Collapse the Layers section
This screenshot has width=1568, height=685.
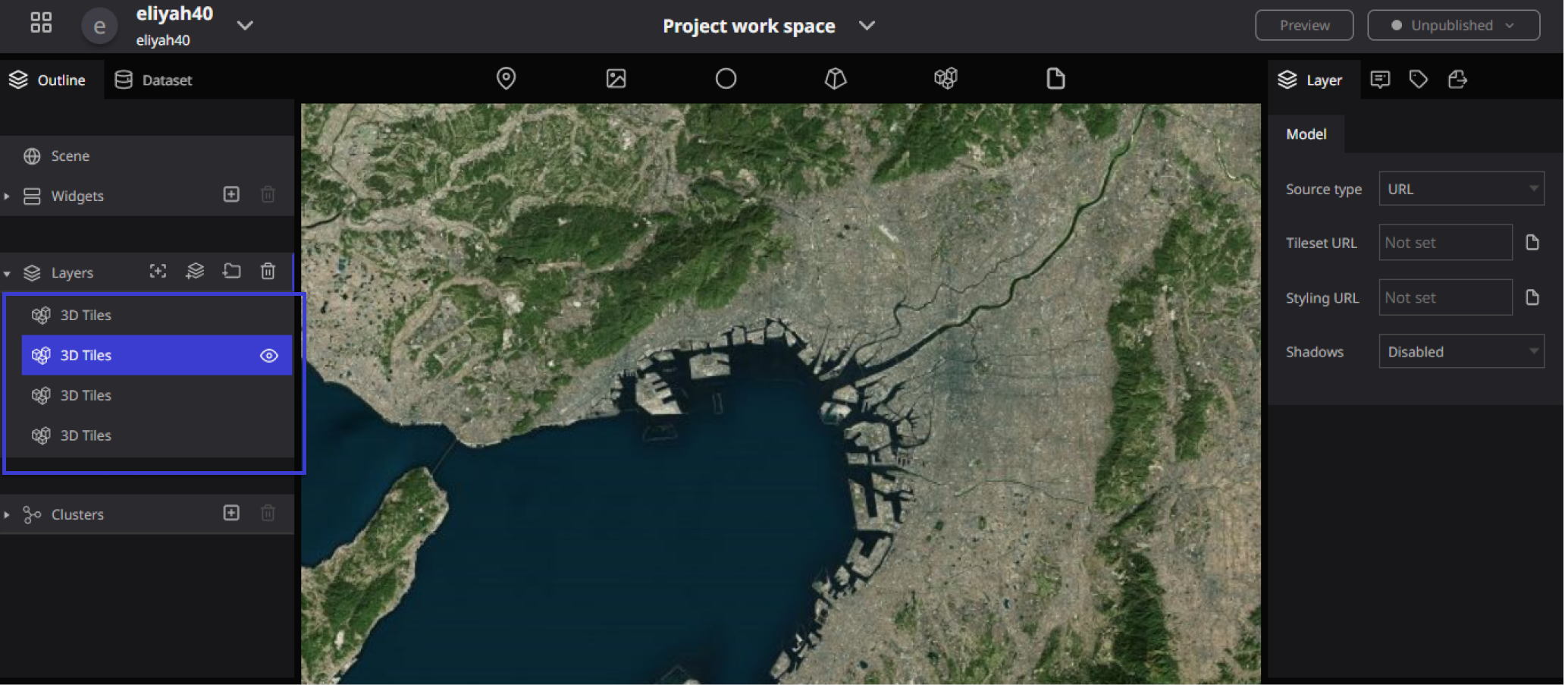pos(7,273)
